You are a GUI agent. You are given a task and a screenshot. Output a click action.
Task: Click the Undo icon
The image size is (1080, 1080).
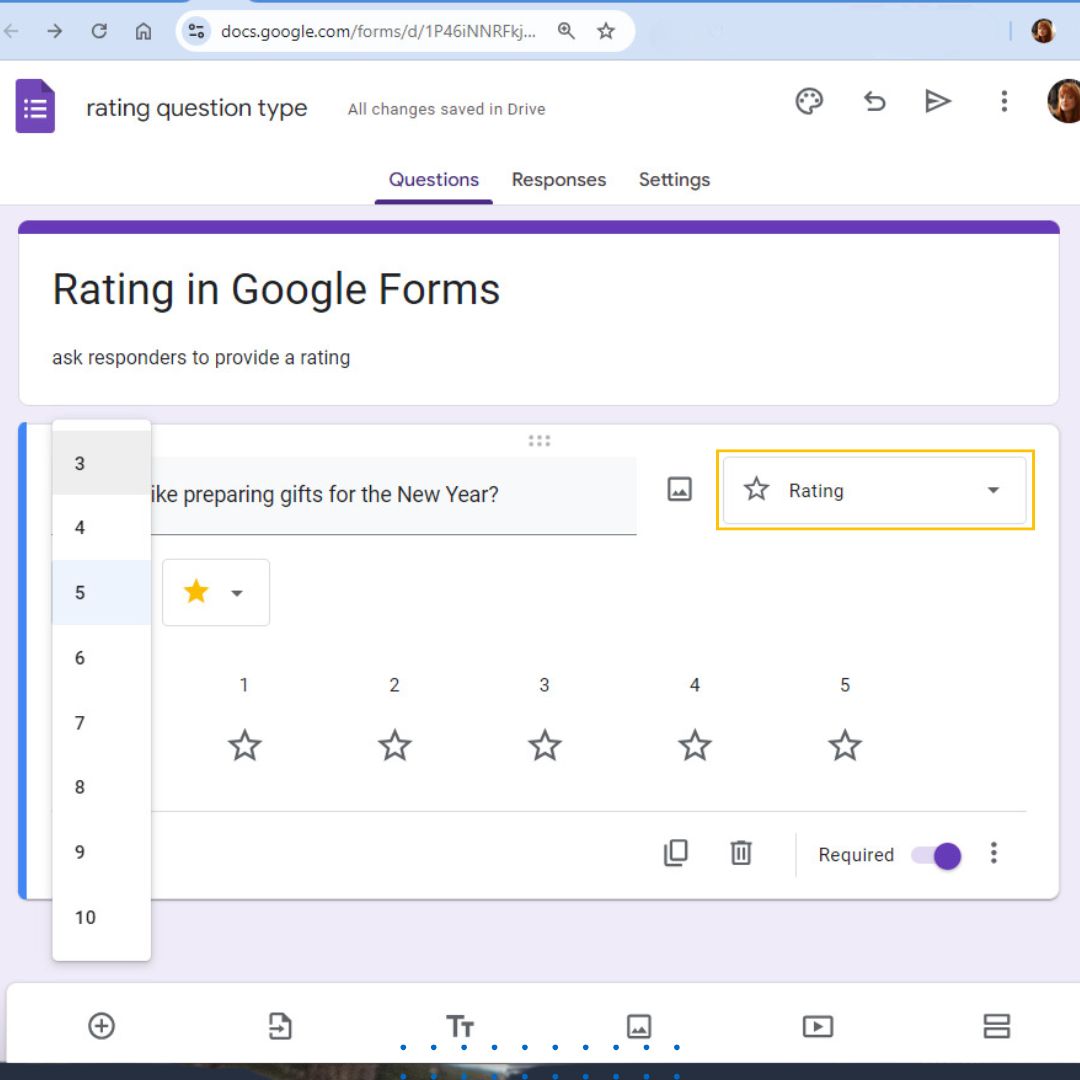[874, 101]
